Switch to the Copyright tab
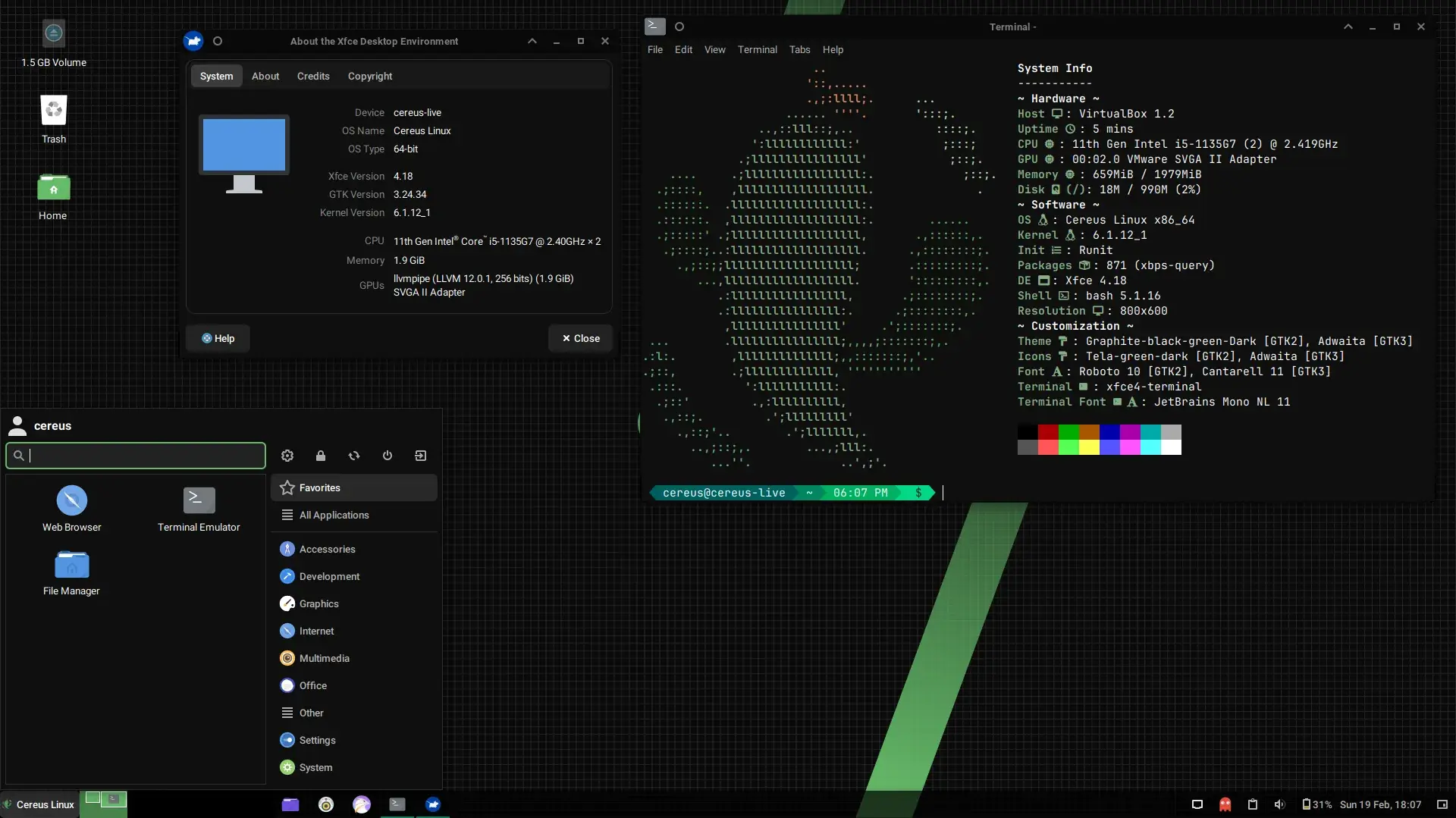This screenshot has height=818, width=1456. click(x=370, y=76)
